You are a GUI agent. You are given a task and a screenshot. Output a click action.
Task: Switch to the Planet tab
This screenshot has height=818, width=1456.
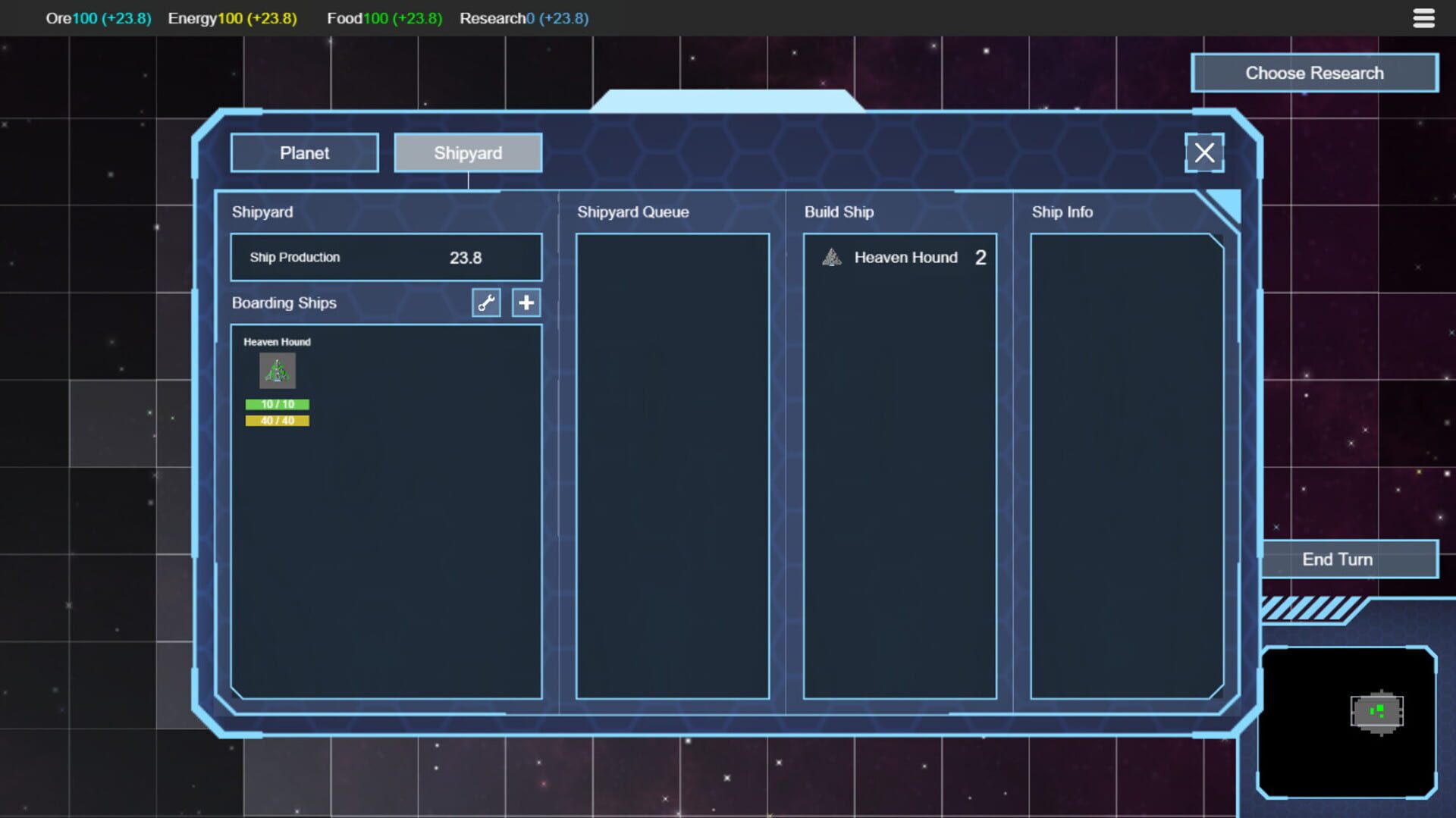[x=304, y=152]
